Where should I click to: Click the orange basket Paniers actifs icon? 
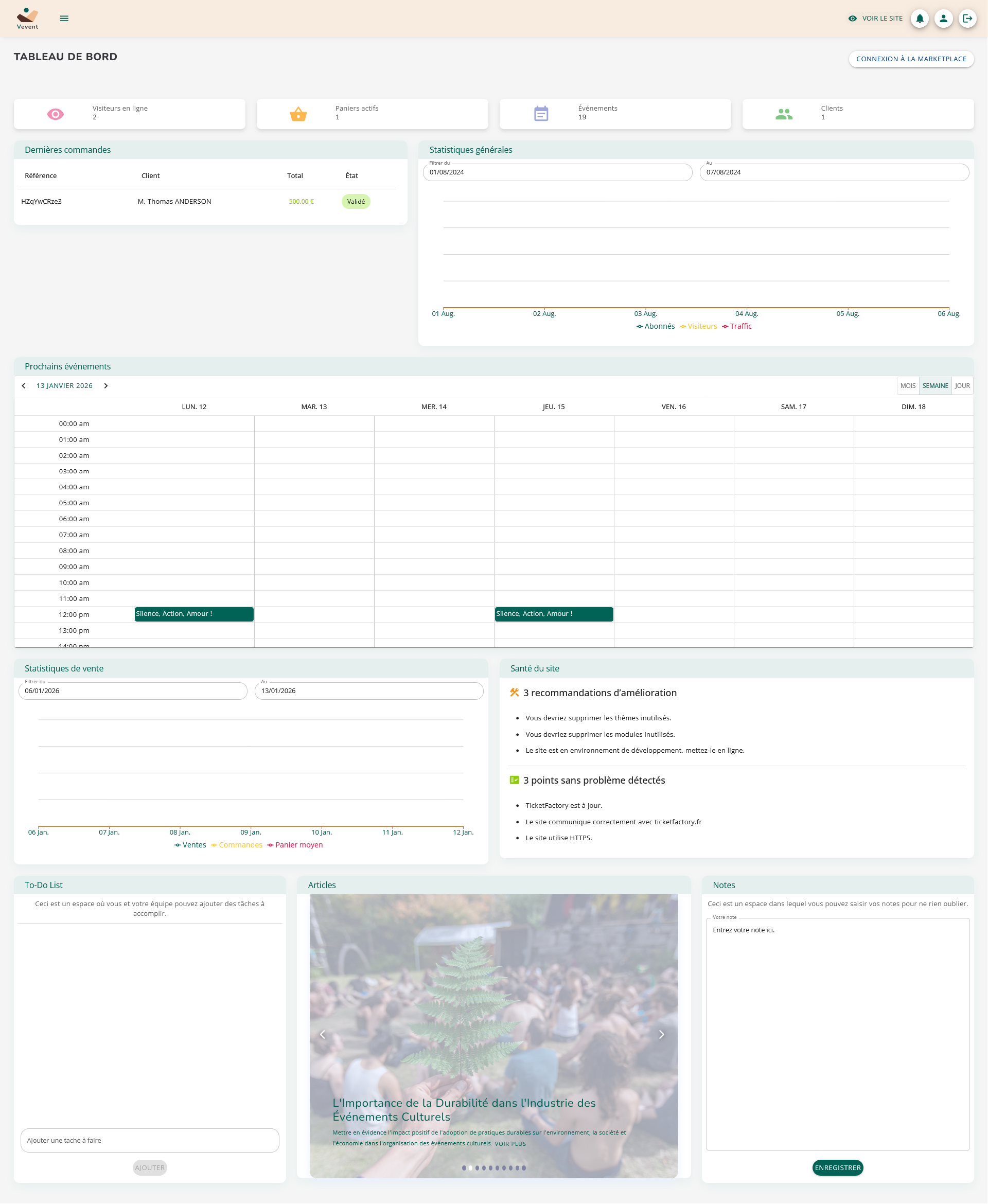click(298, 114)
